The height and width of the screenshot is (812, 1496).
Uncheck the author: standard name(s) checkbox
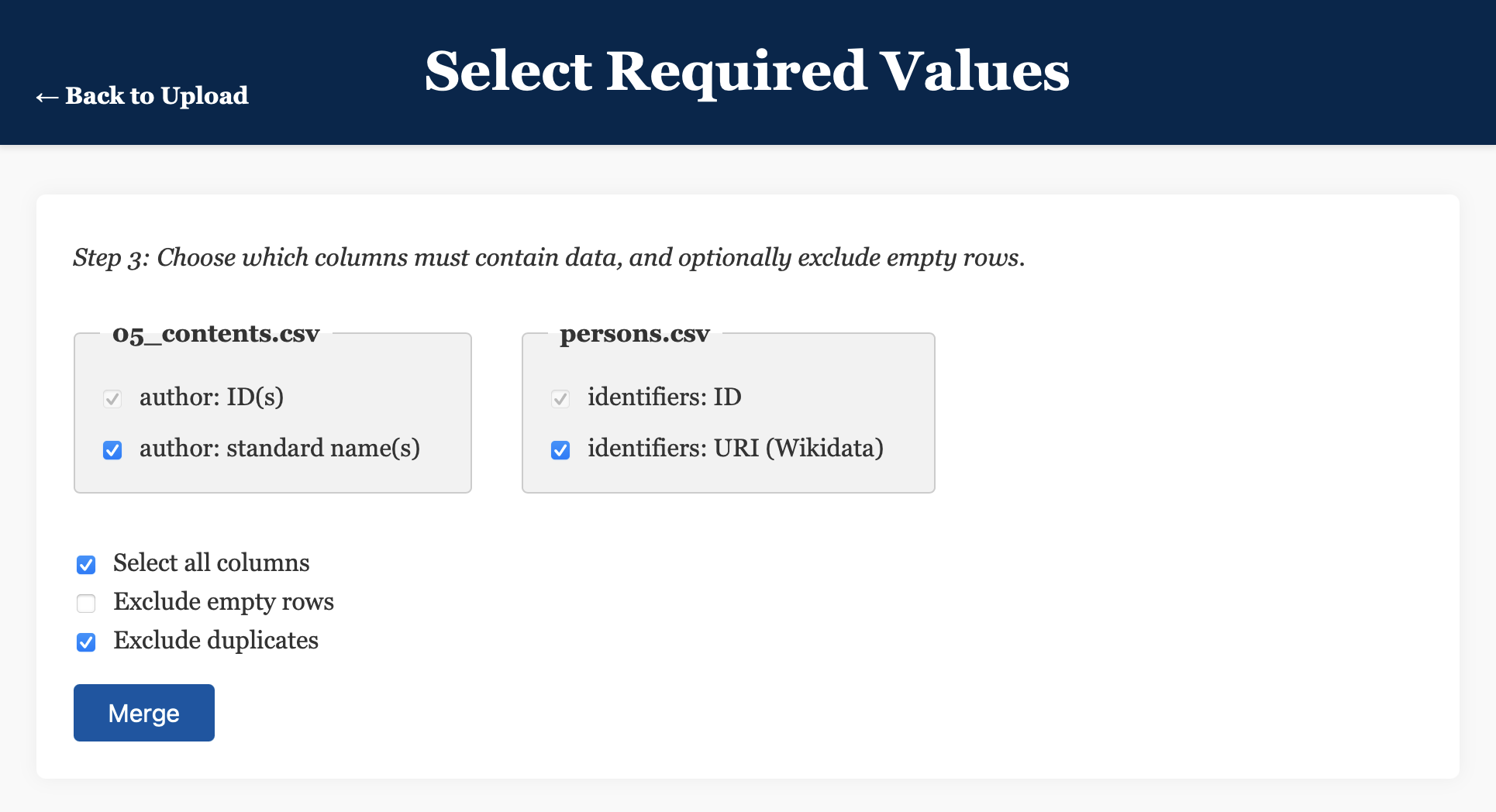[x=112, y=450]
